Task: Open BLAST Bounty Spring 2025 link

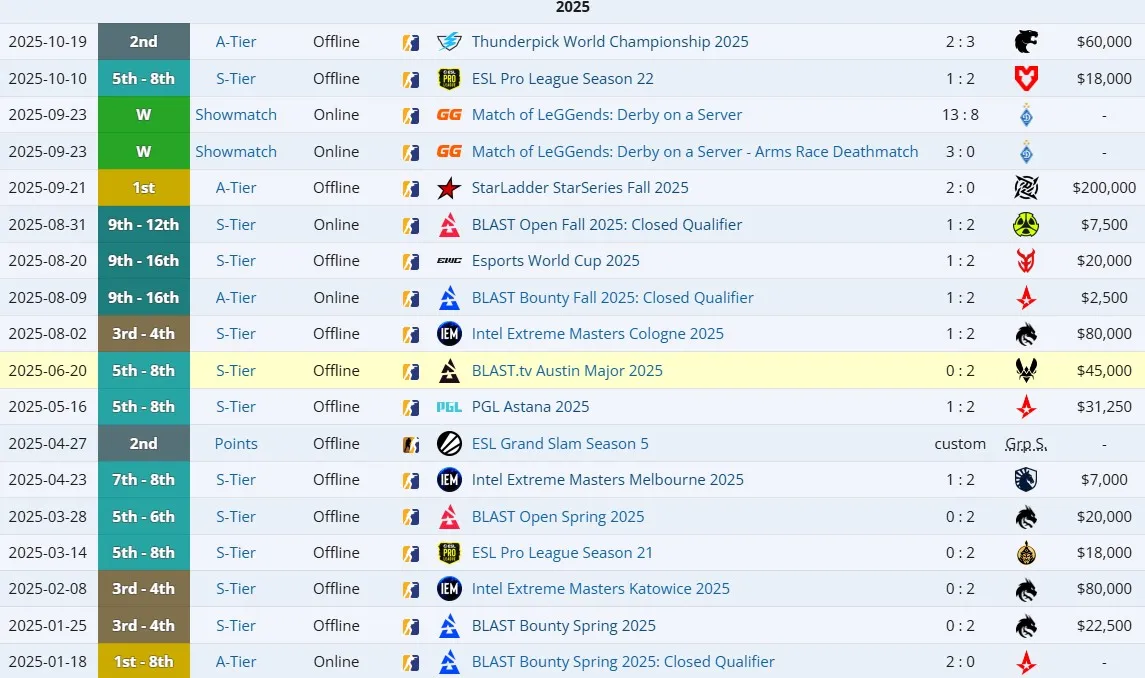Action: click(564, 625)
